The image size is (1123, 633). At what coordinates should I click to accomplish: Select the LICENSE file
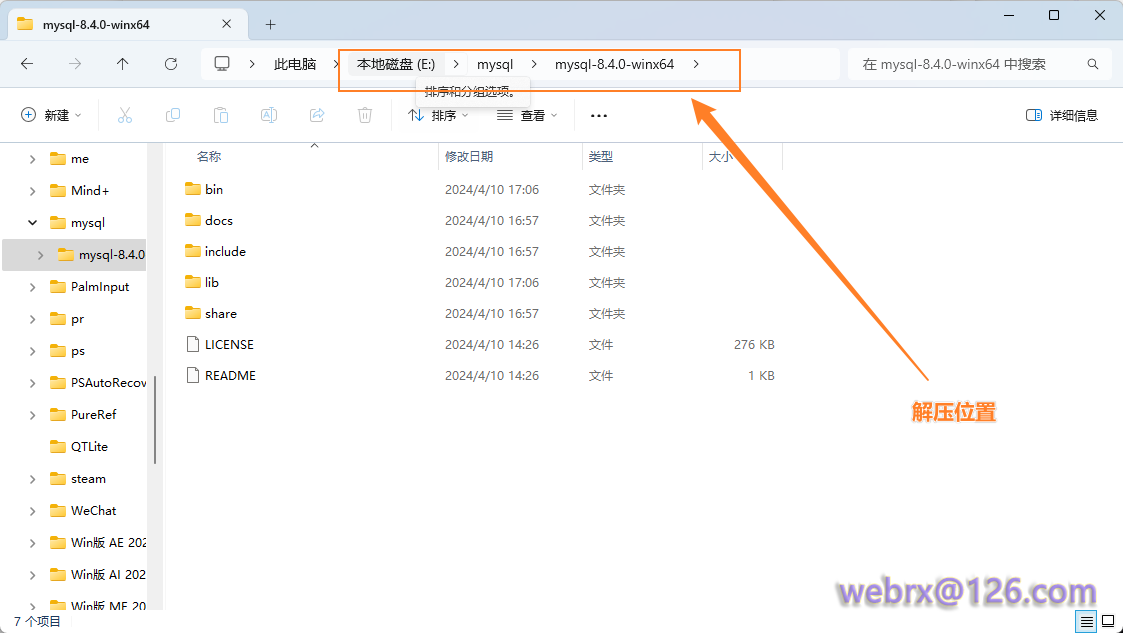[229, 344]
